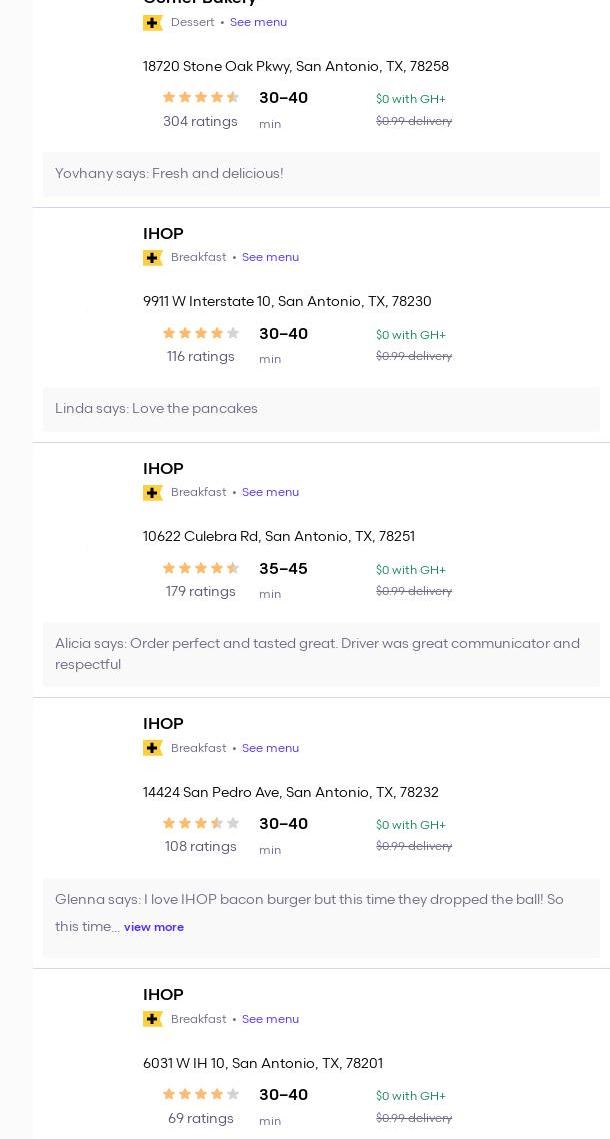Expand Glenna's review with view more

[x=154, y=927]
